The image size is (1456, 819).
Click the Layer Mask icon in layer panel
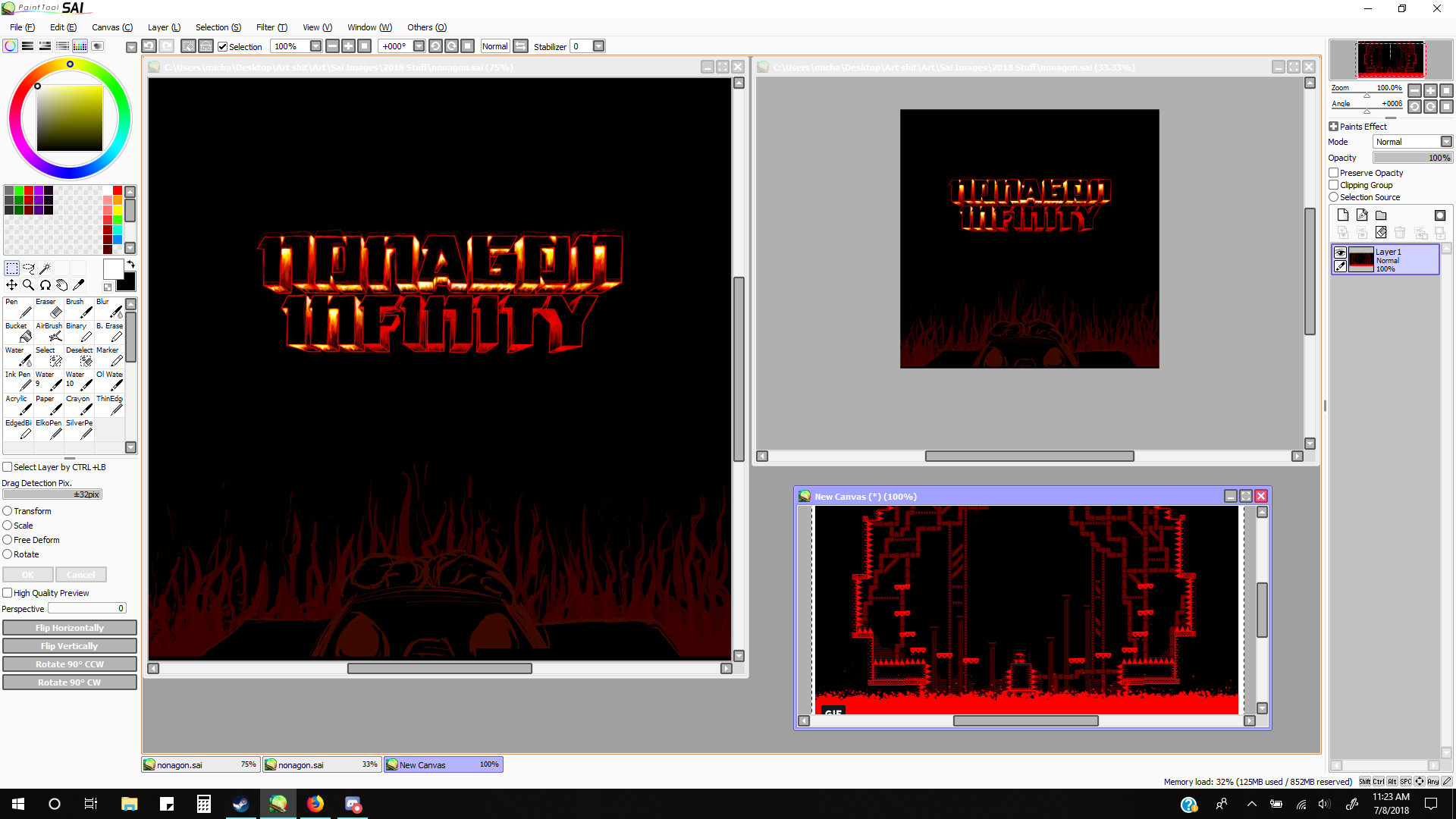[1440, 215]
